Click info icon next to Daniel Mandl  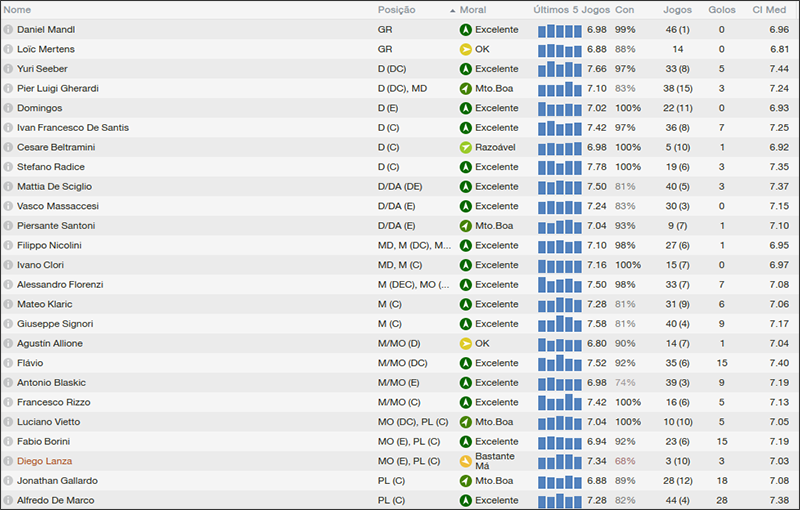click(x=8, y=30)
